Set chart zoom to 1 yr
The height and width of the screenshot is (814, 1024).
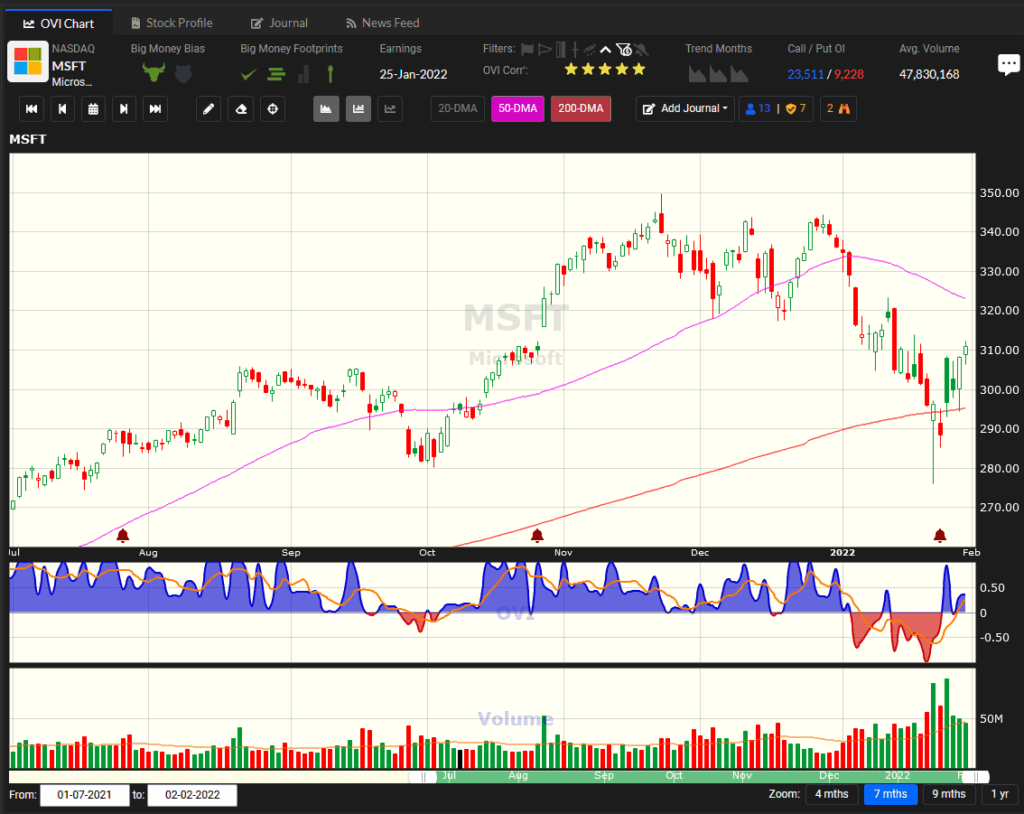pyautogui.click(x=998, y=794)
